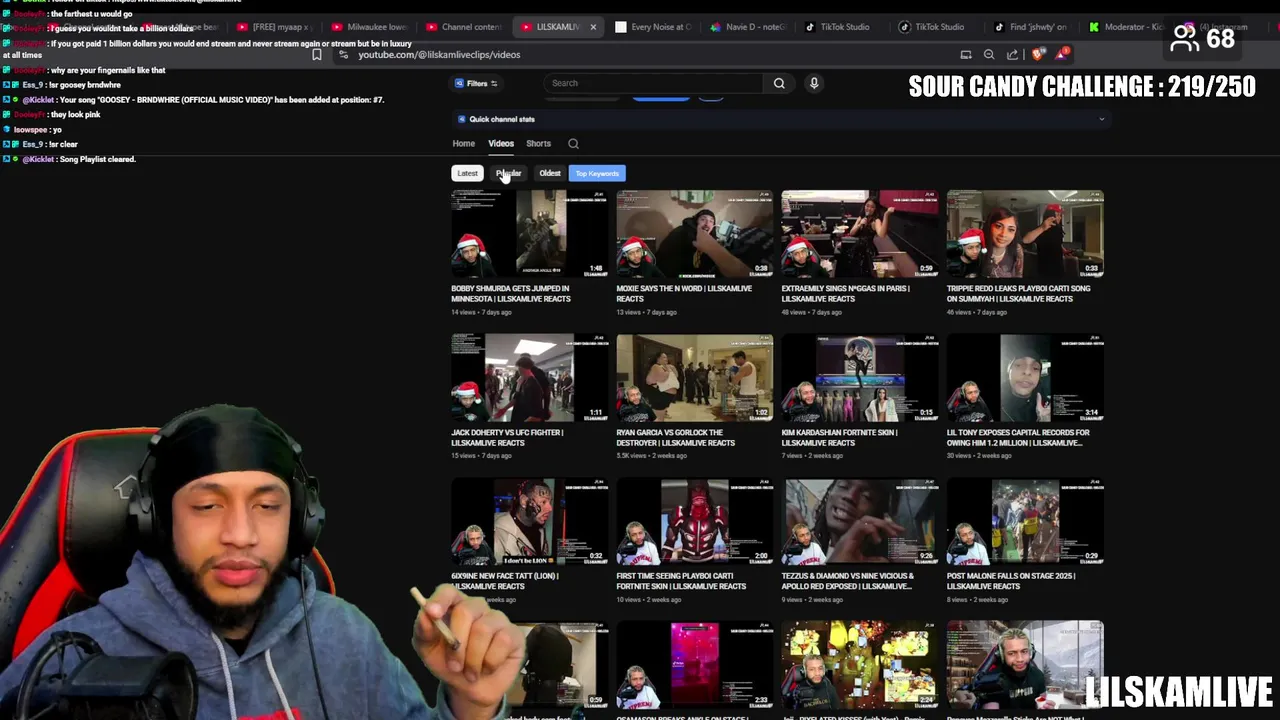The image size is (1280, 720).
Task: Activate voice search microphone icon
Action: 814,83
